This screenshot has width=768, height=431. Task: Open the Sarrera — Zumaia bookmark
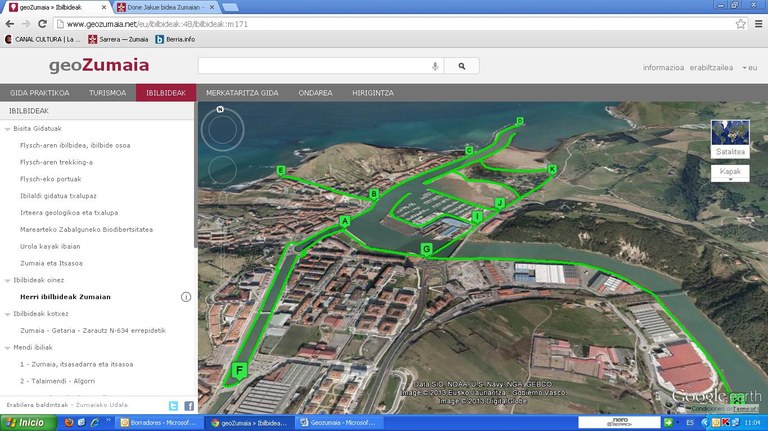tap(118, 39)
